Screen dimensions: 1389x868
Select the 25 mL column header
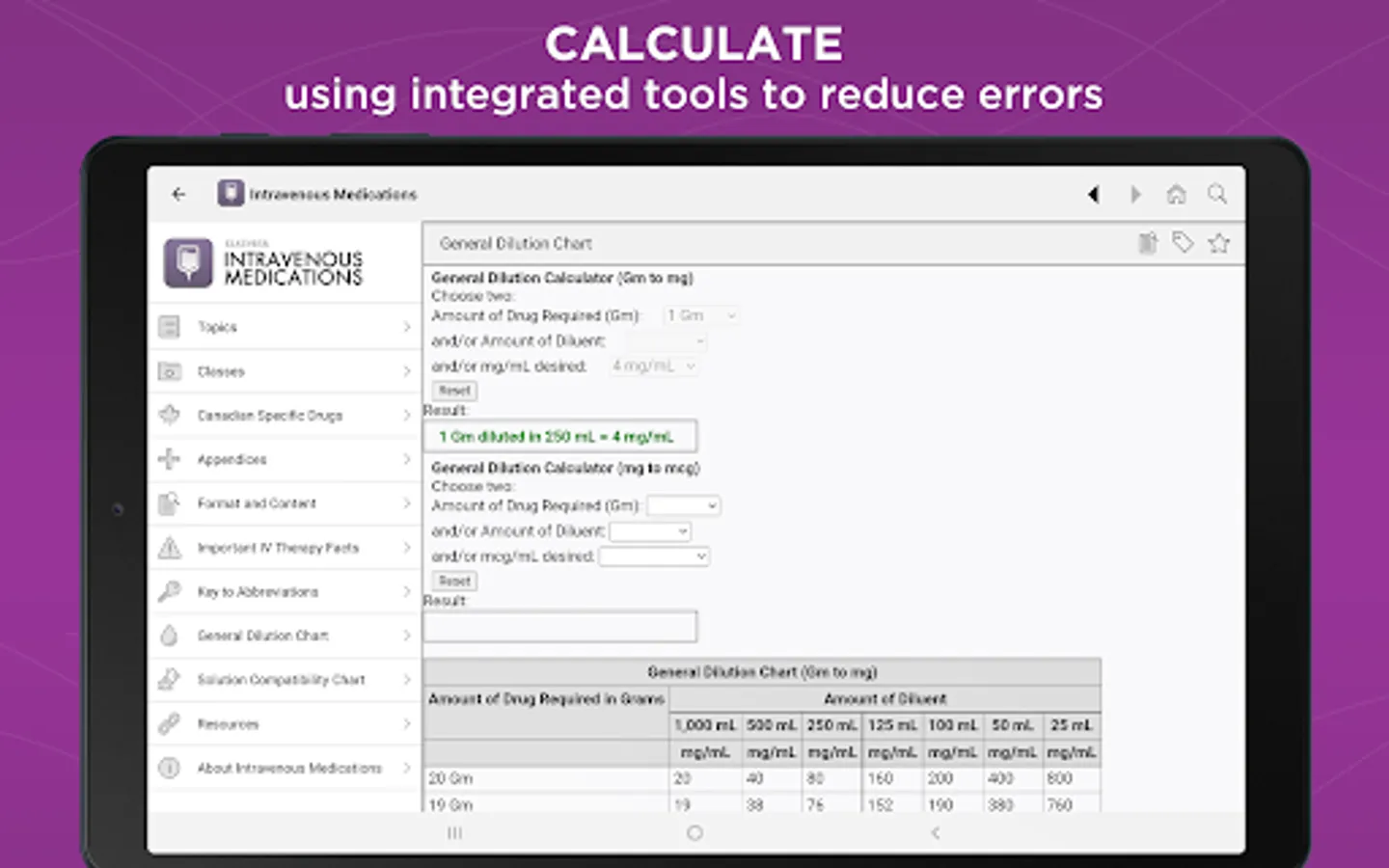tap(1072, 725)
